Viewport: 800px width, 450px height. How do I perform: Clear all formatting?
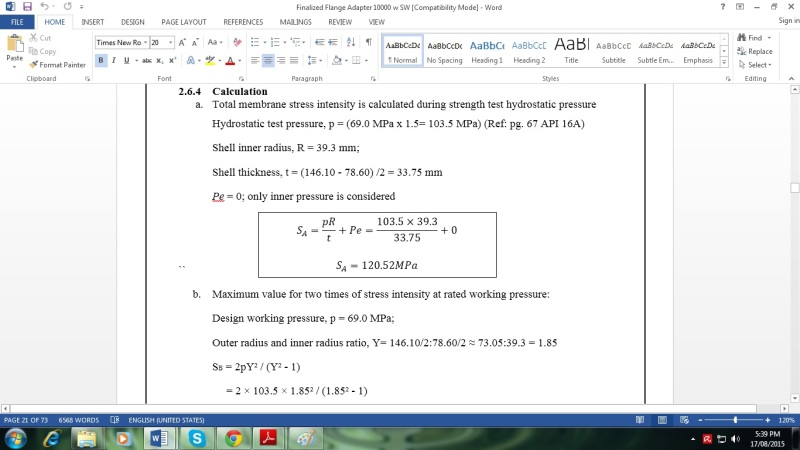[237, 42]
